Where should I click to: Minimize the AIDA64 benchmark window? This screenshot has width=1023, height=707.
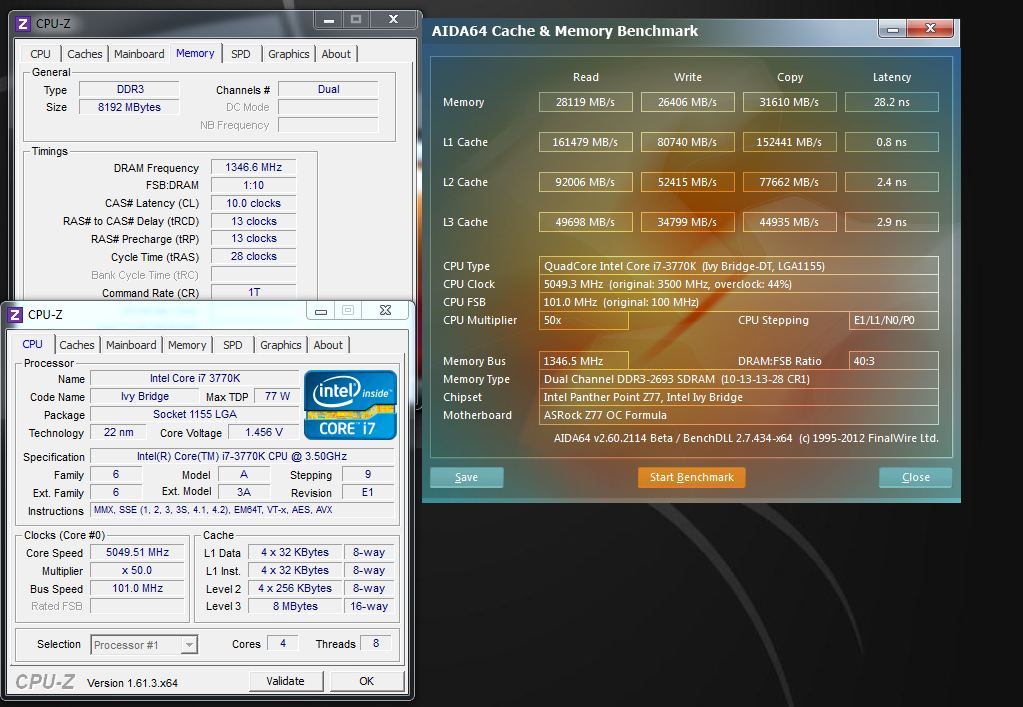pos(893,29)
